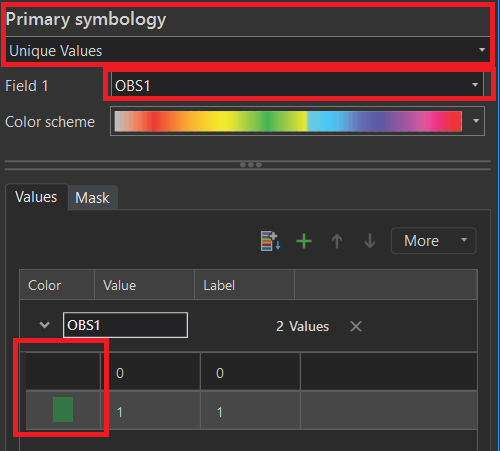Click the empty color swatch for value 0
Image resolution: width=500 pixels, height=451 pixels.
pos(63,372)
